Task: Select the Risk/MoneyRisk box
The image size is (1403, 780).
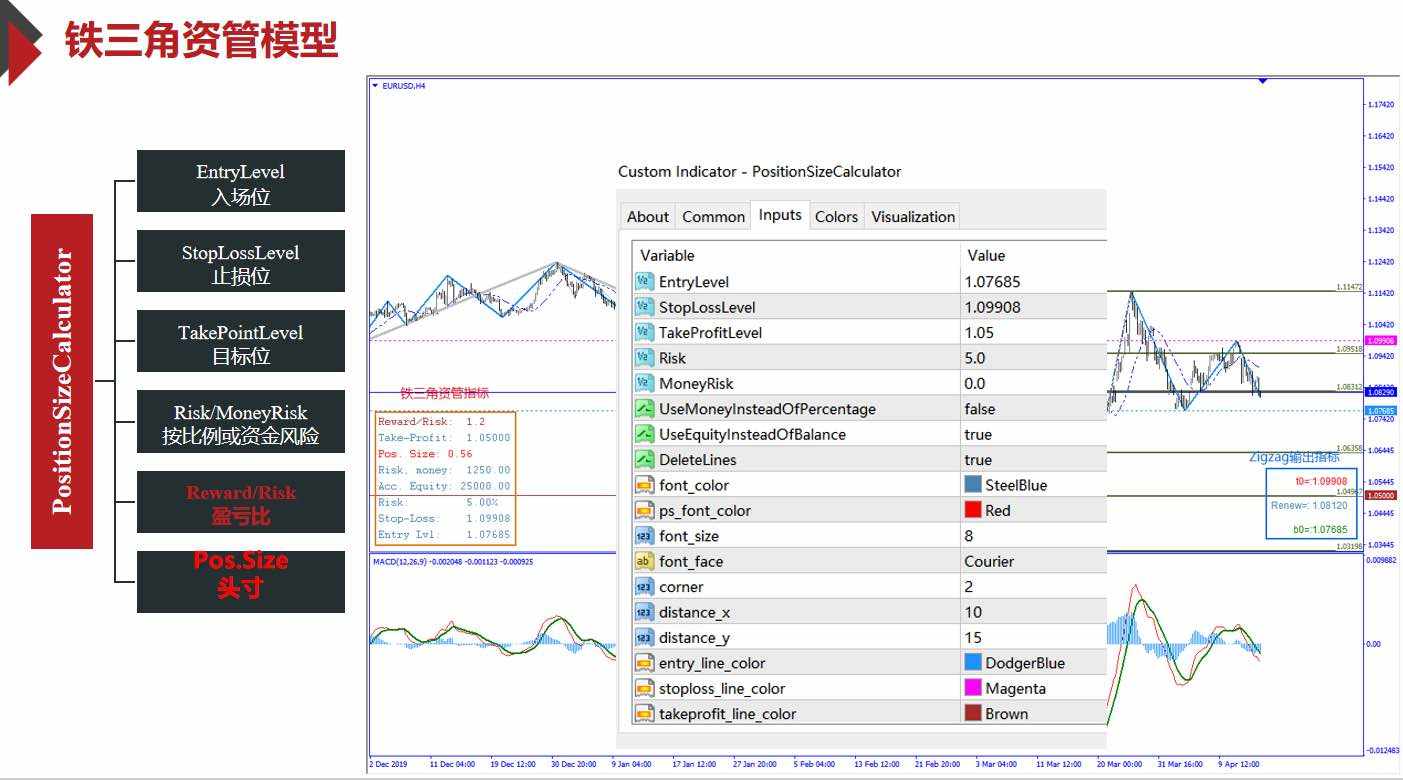Action: 241,421
